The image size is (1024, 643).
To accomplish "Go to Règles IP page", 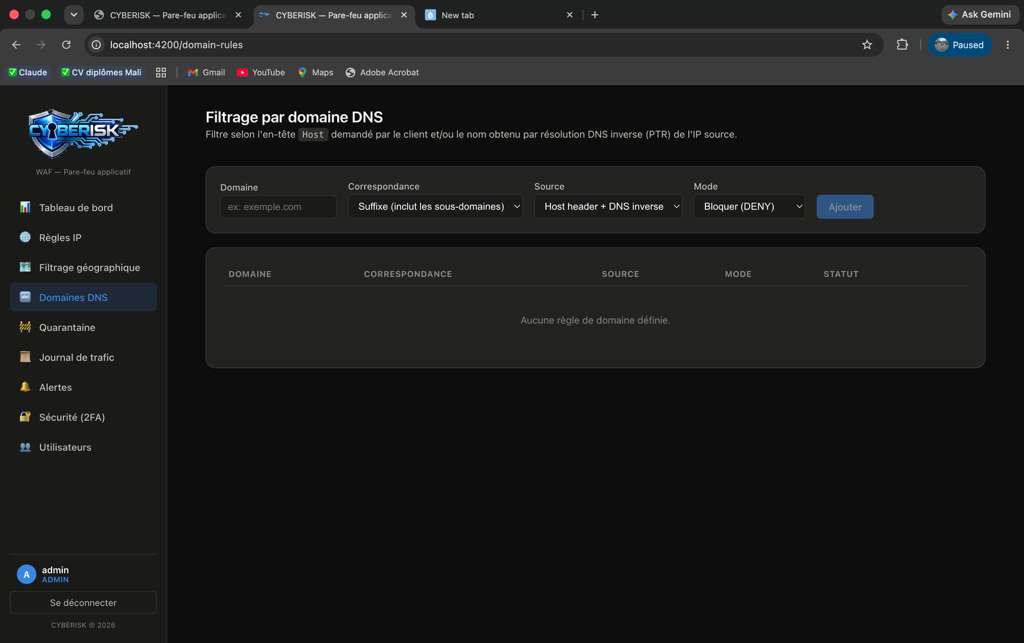I will tap(83, 238).
